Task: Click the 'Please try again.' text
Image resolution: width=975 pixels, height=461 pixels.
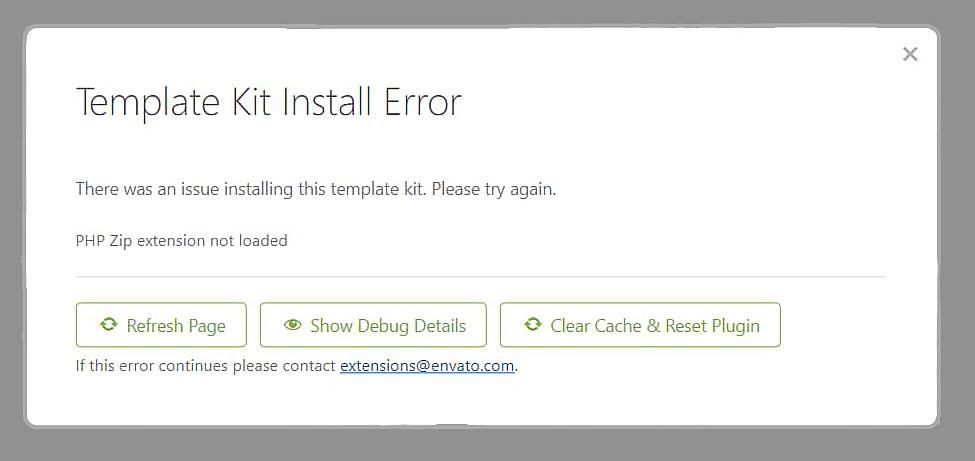Action: tap(494, 189)
